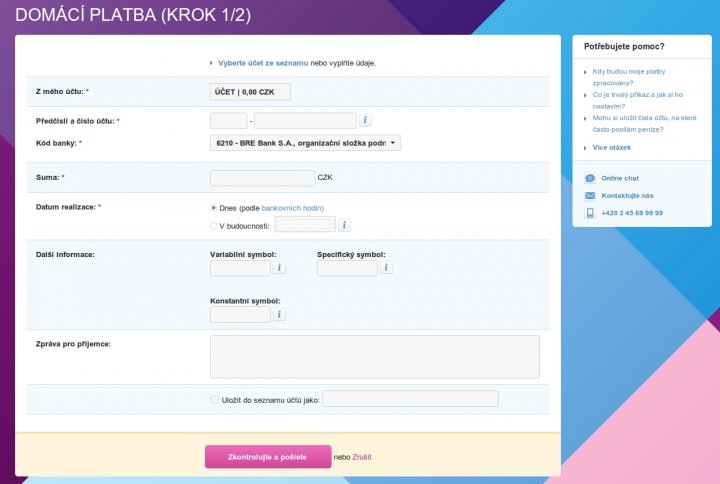Open Co je trvalý příkaz help link
This screenshot has height=484, width=720.
coord(637,100)
